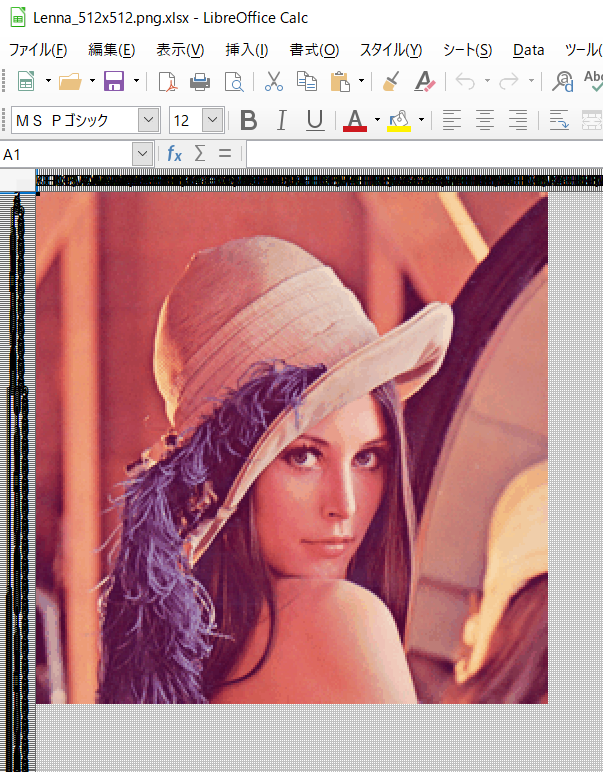Align cell text right
The width and height of the screenshot is (603, 772).
coord(518,120)
